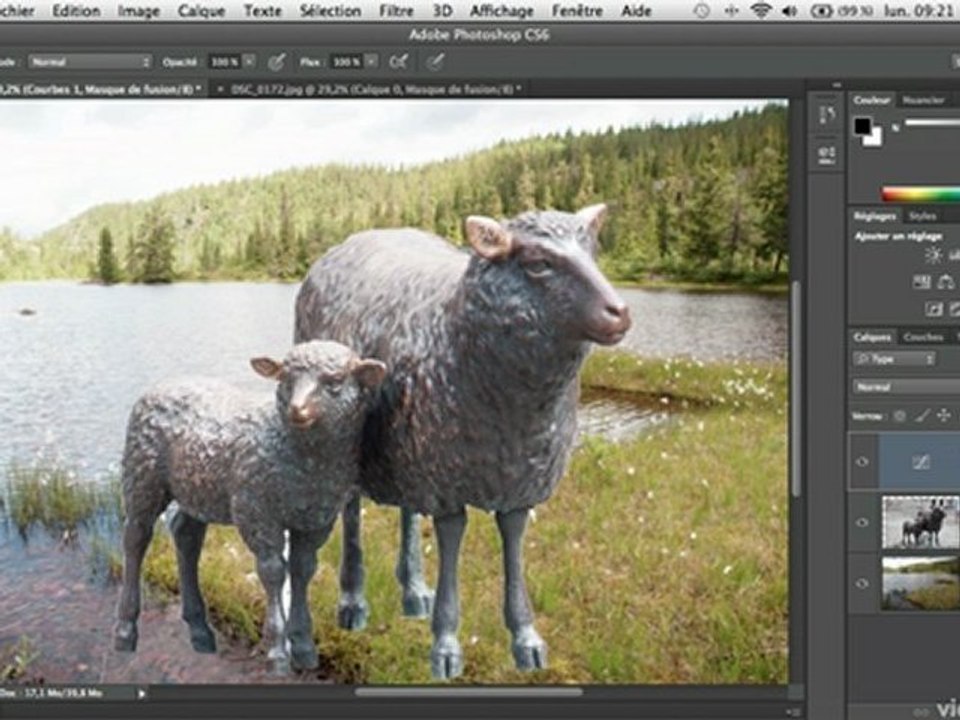Open the Image menu
The image size is (960, 720).
click(x=139, y=11)
